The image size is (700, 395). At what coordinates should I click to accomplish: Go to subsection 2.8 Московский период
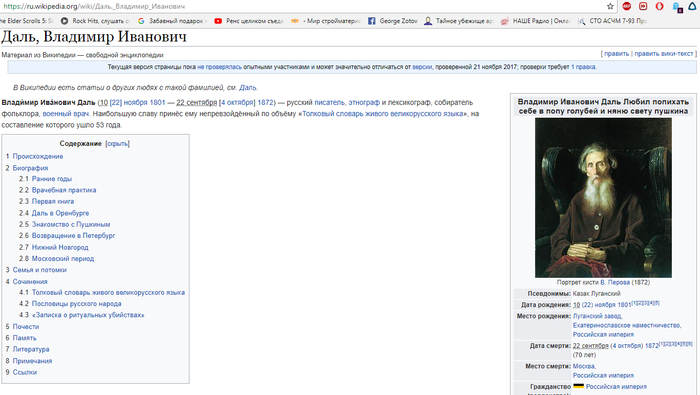[x=62, y=258]
